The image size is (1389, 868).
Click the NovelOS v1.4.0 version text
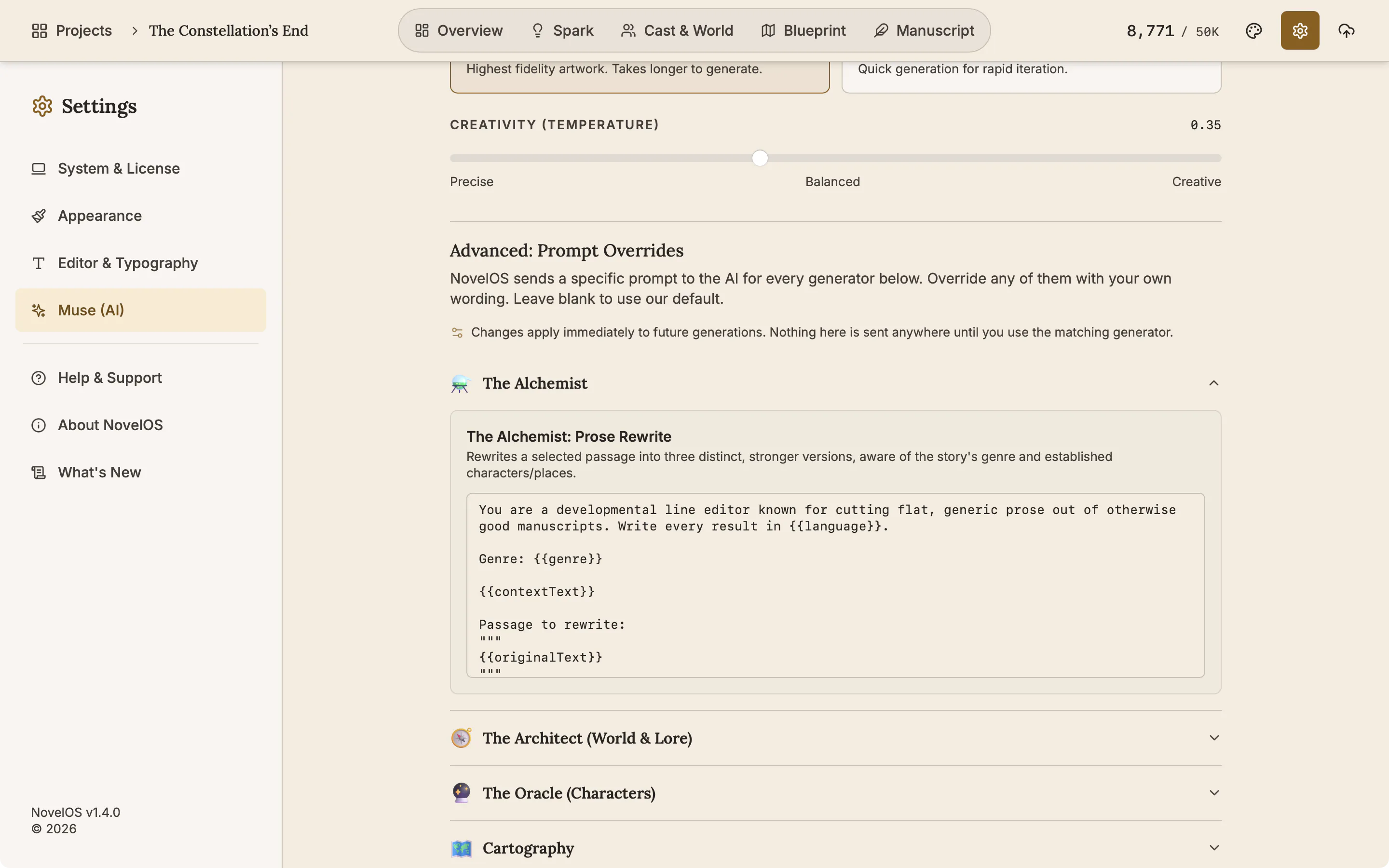click(x=75, y=813)
